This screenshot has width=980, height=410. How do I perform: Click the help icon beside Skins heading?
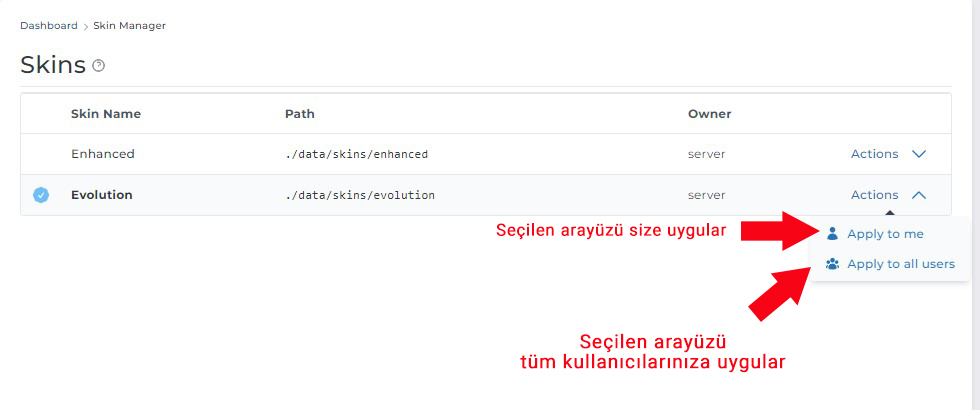98,66
